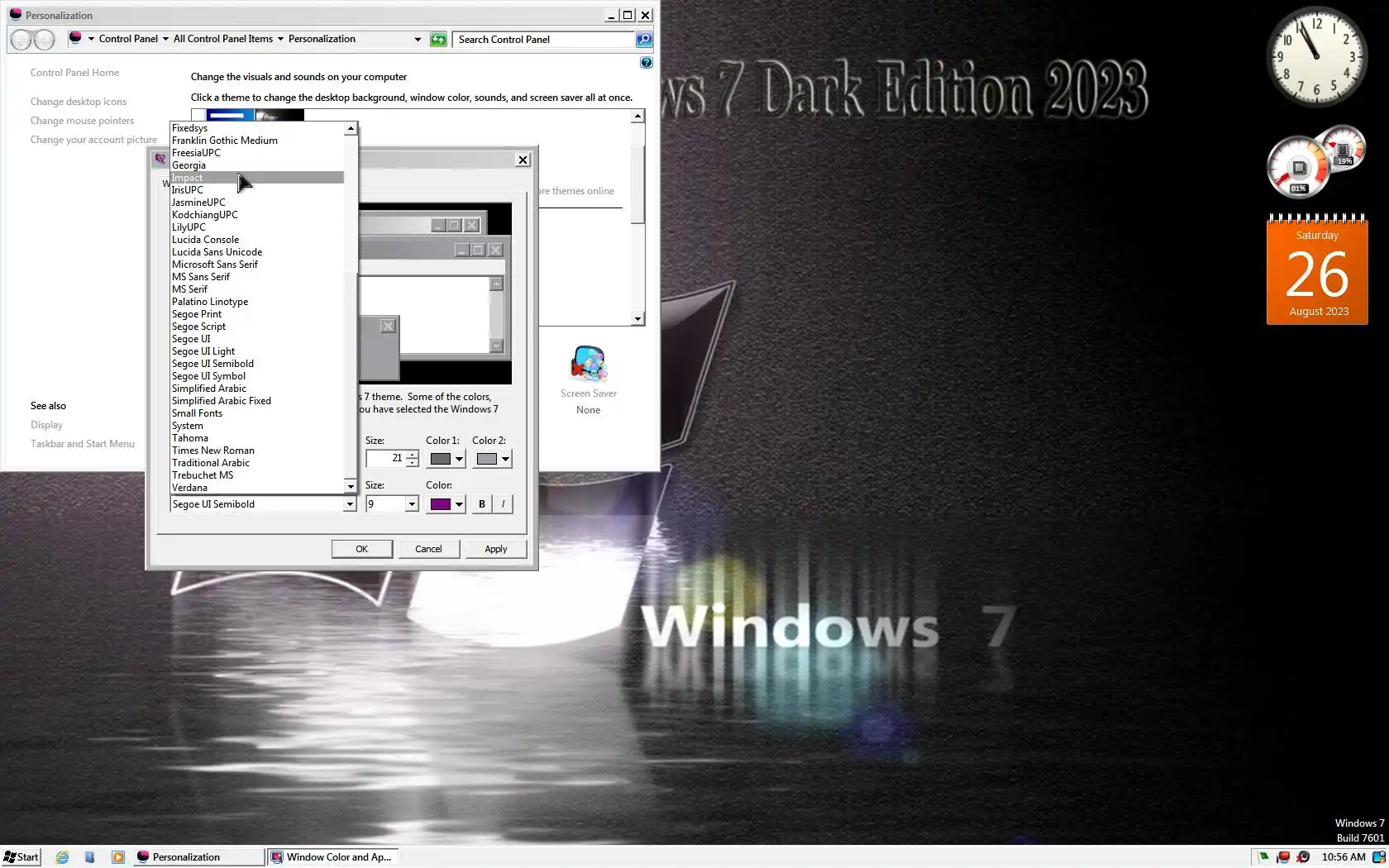Image resolution: width=1389 pixels, height=868 pixels.
Task: Click the green flag tray icon
Action: click(1263, 857)
